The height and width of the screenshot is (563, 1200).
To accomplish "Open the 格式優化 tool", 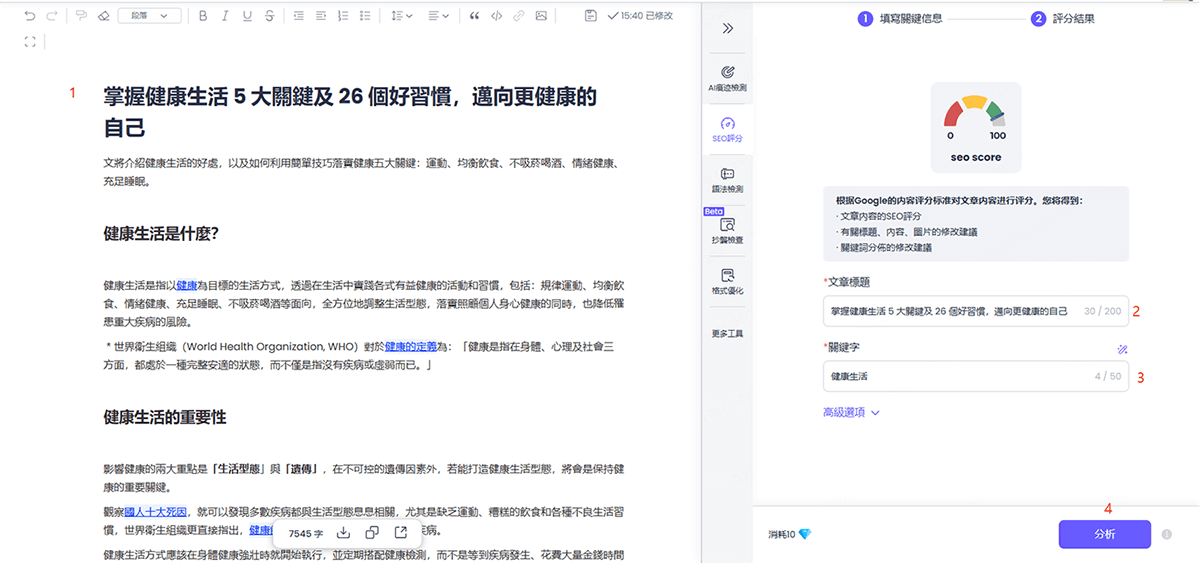I will tap(727, 281).
